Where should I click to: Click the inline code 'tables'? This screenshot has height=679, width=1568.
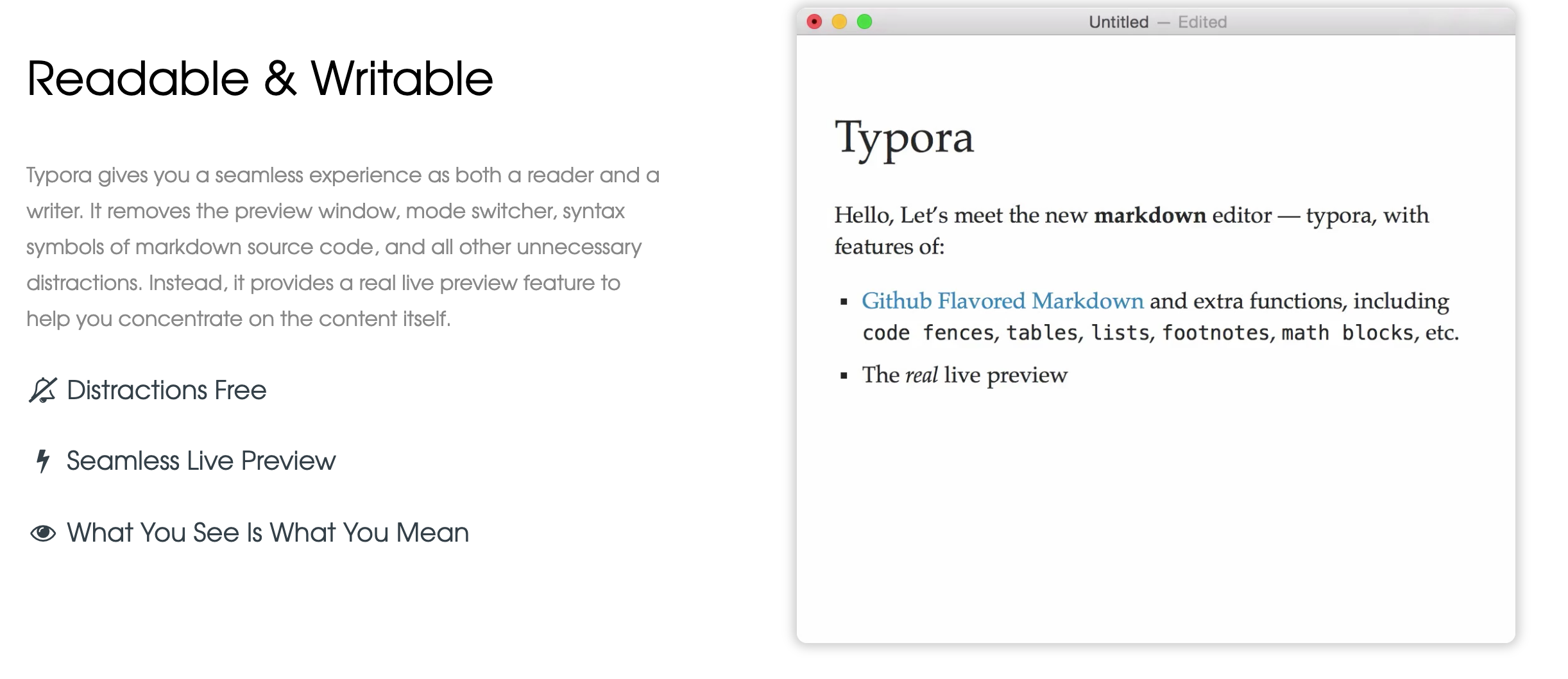pyautogui.click(x=1041, y=333)
